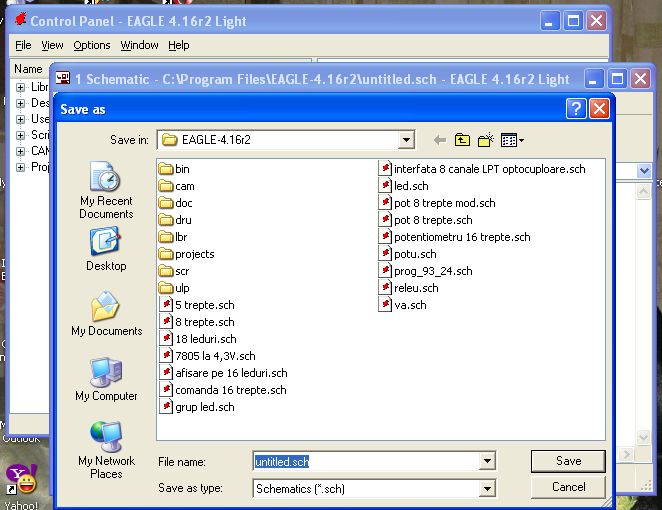Expand the Des tree node in Control Panel
The width and height of the screenshot is (662, 510).
click(x=20, y=103)
